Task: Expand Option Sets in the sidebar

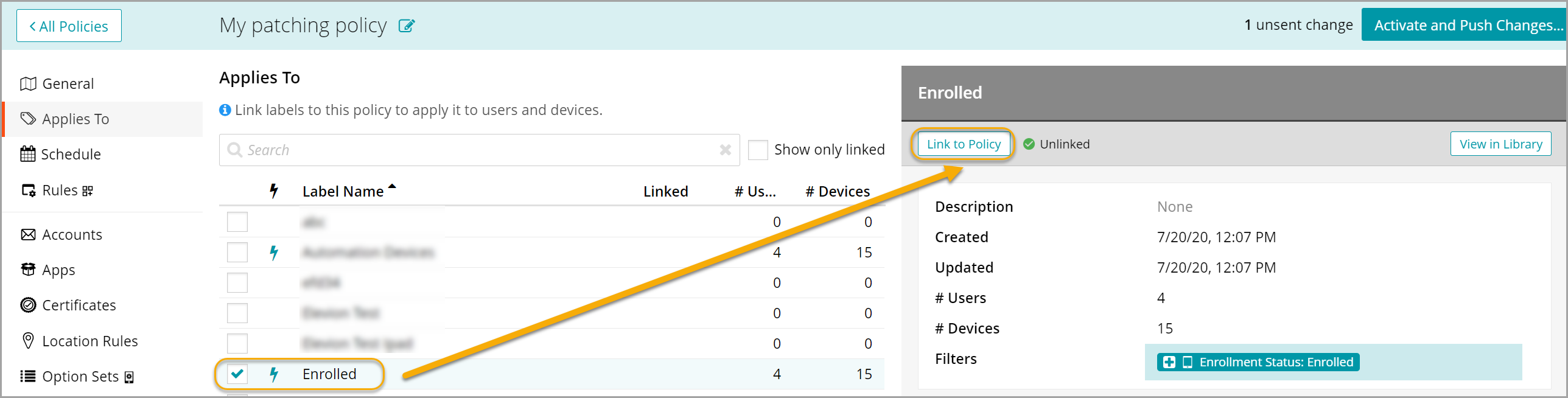Action: (x=80, y=377)
